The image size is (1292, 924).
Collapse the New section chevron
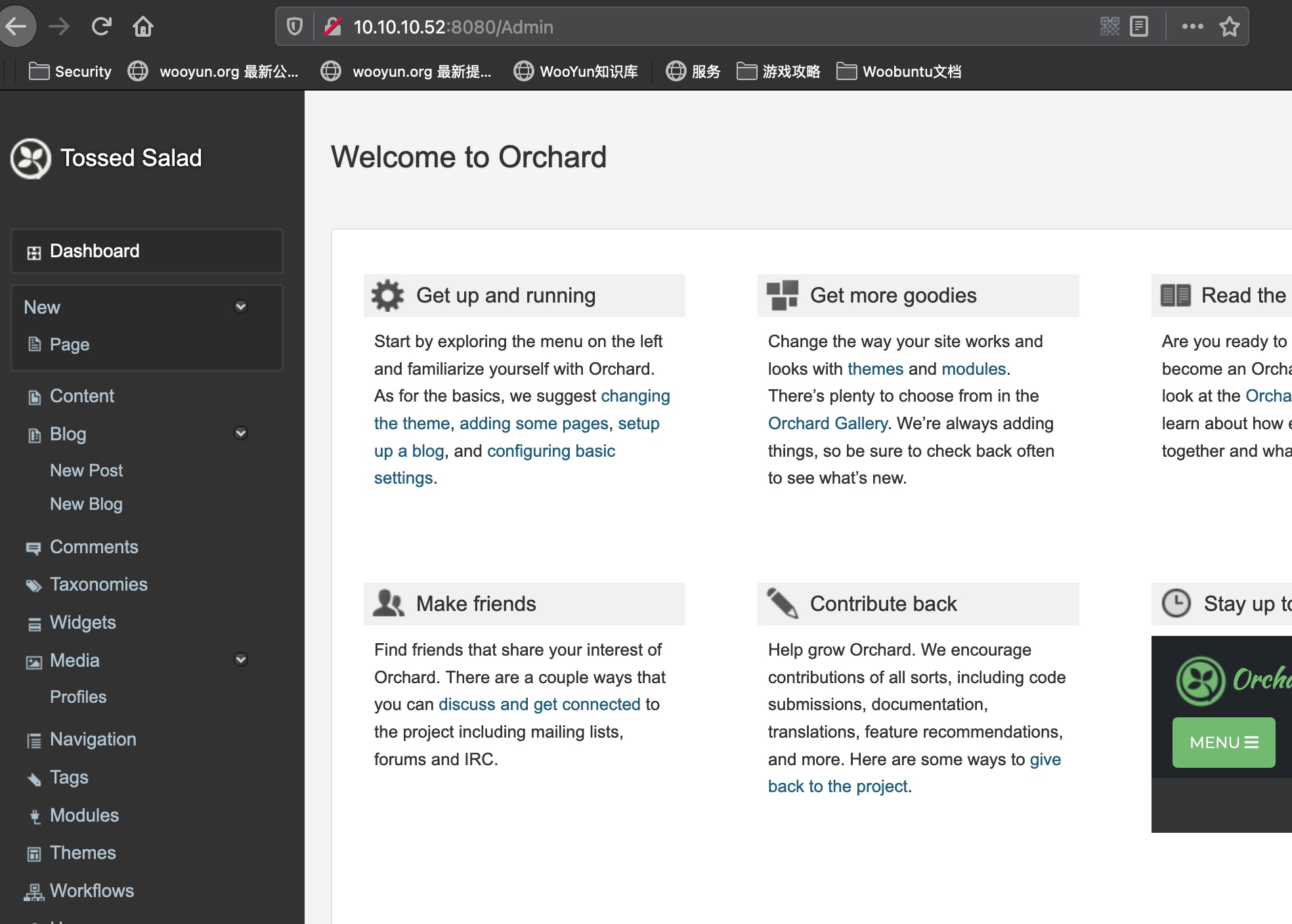click(x=241, y=306)
